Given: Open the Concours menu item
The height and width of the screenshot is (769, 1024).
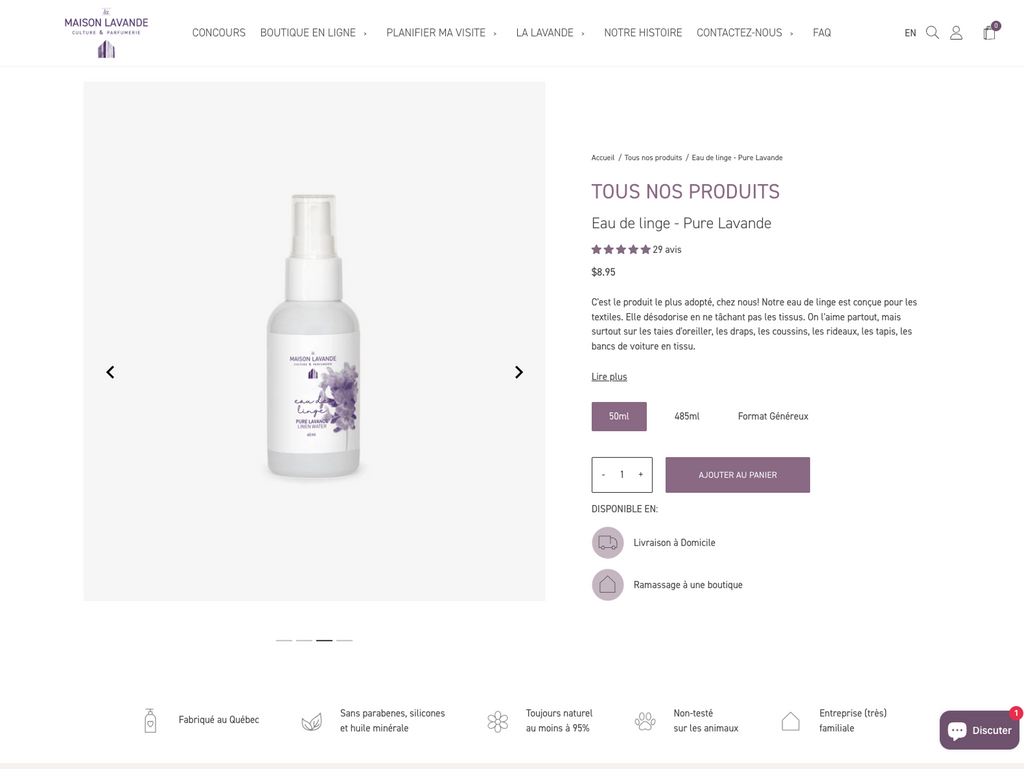Looking at the screenshot, I should tap(219, 33).
